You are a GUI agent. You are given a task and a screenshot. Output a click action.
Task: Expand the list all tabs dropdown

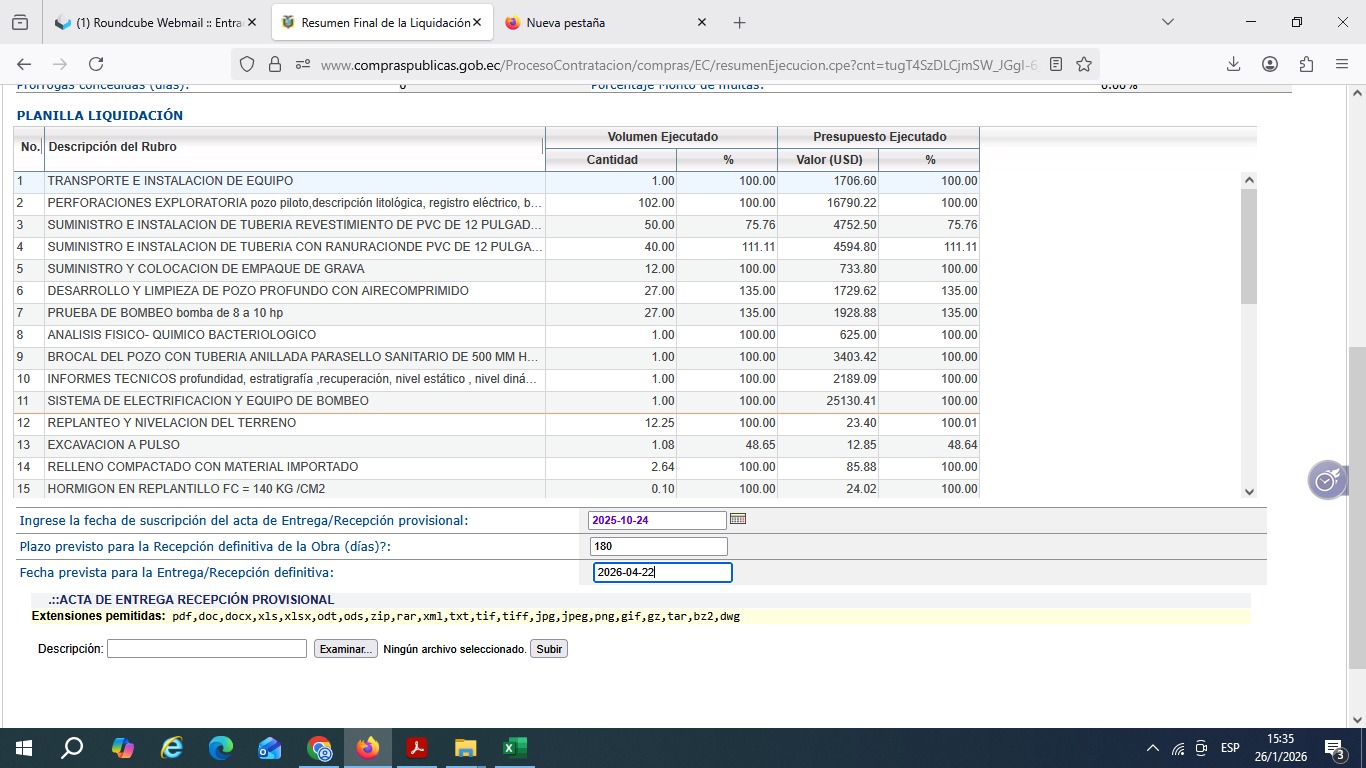click(1167, 22)
